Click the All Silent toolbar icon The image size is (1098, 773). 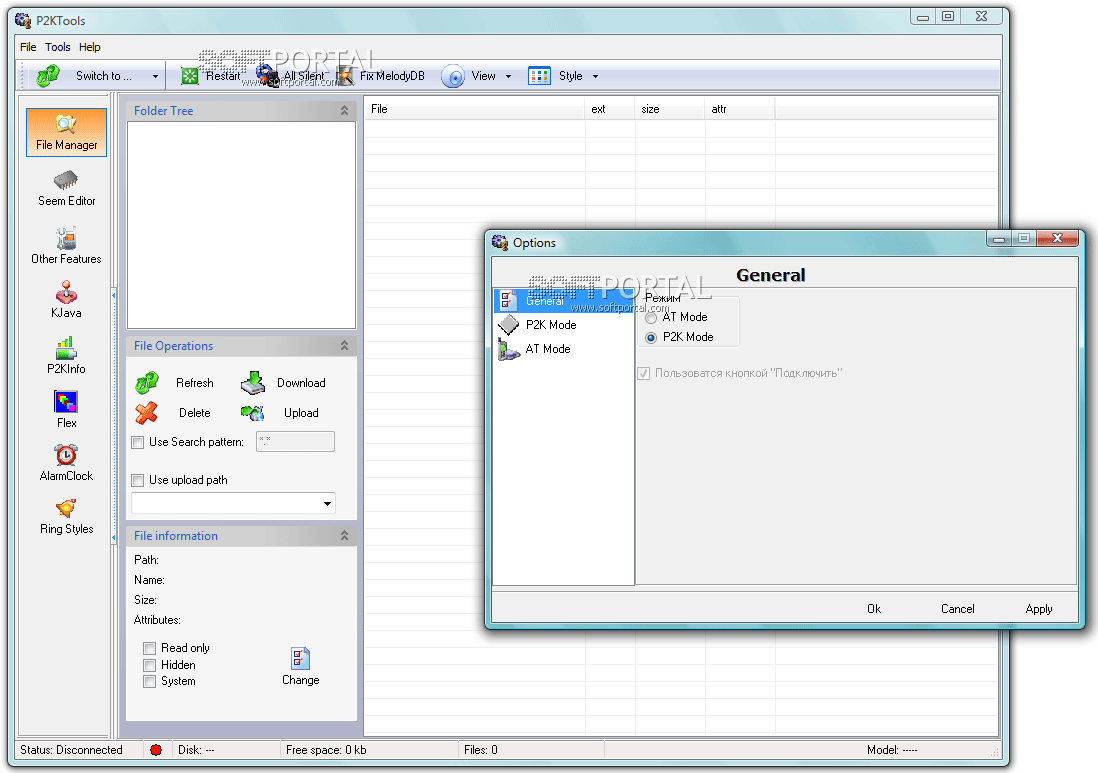[267, 76]
